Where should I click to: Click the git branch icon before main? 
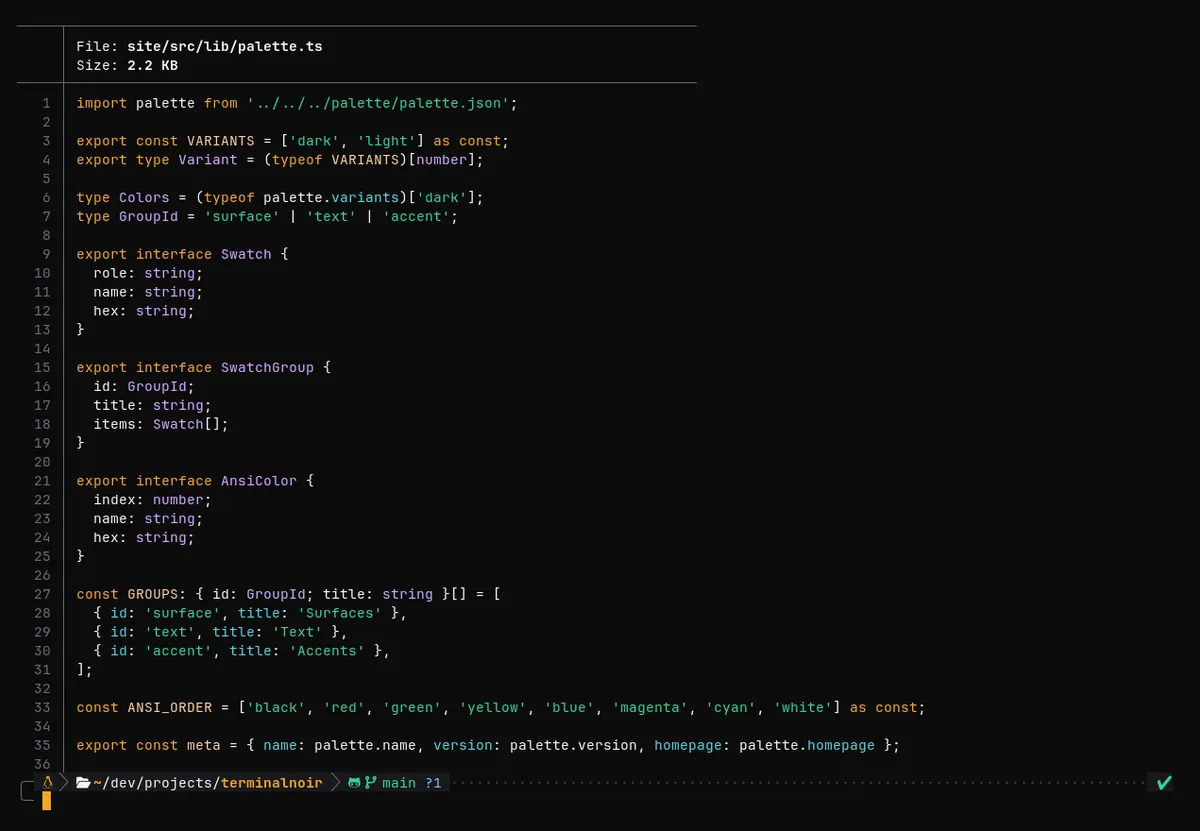tap(371, 783)
